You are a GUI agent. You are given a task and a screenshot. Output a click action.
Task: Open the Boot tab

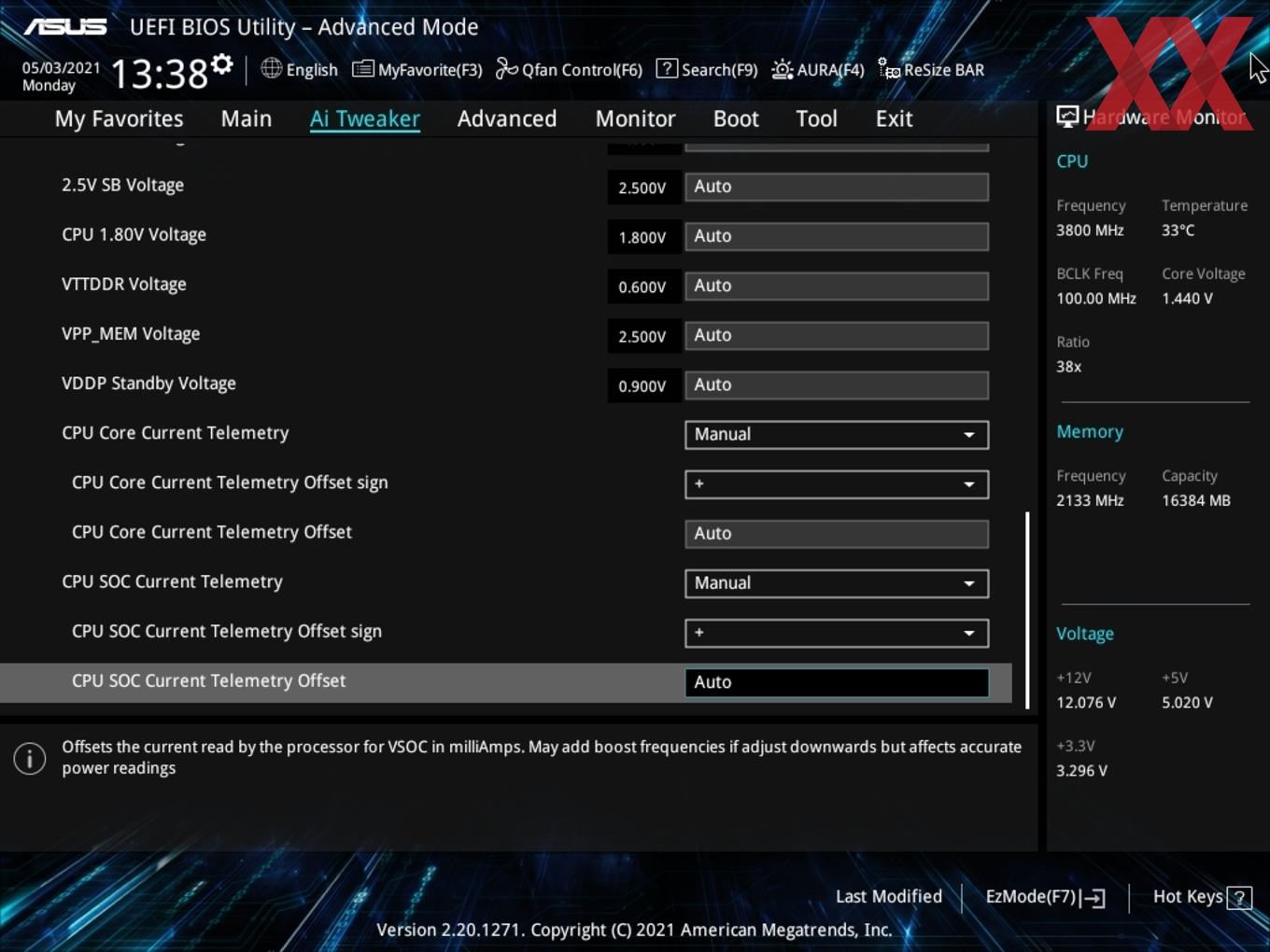[x=736, y=119]
